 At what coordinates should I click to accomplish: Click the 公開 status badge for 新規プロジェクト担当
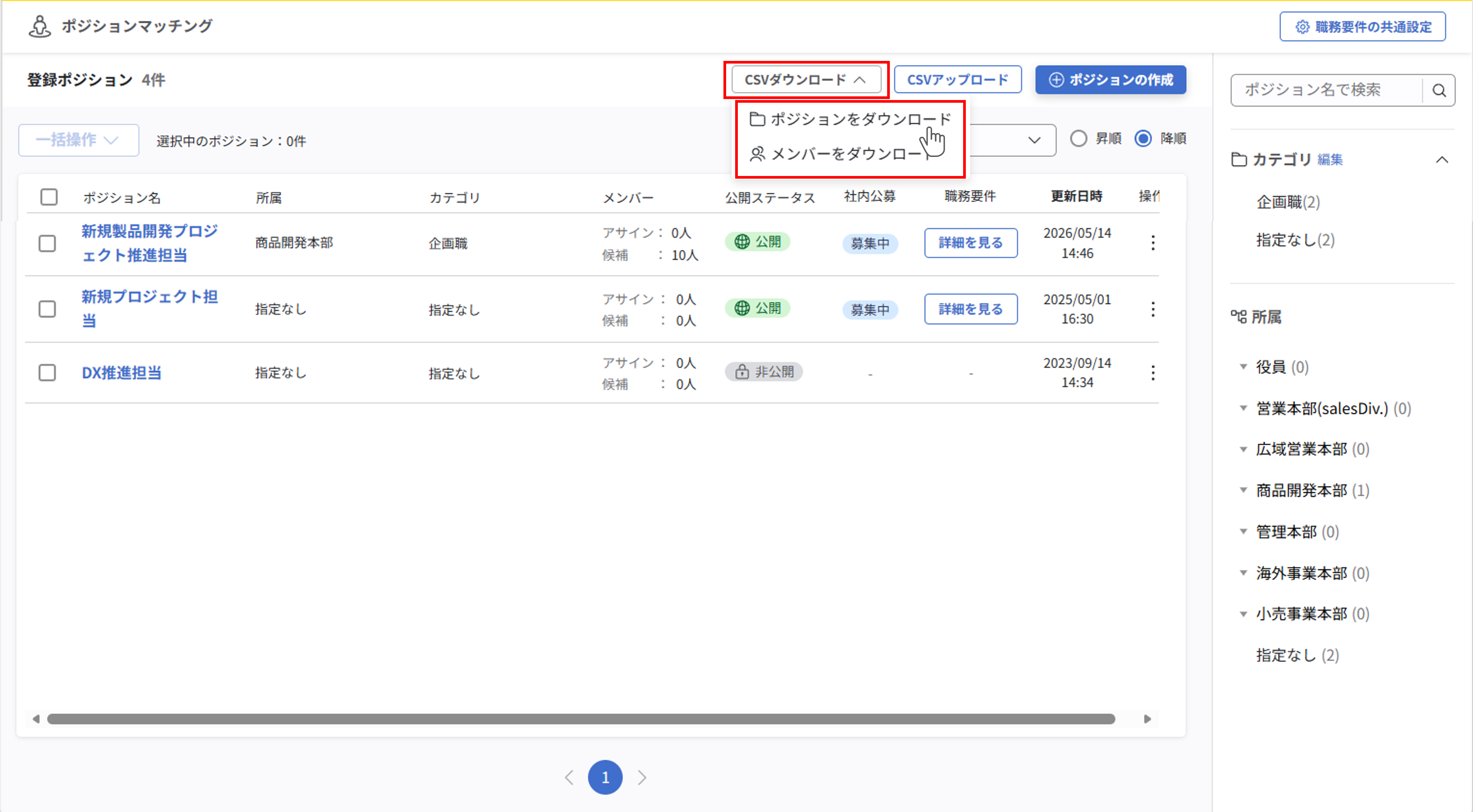click(x=758, y=308)
